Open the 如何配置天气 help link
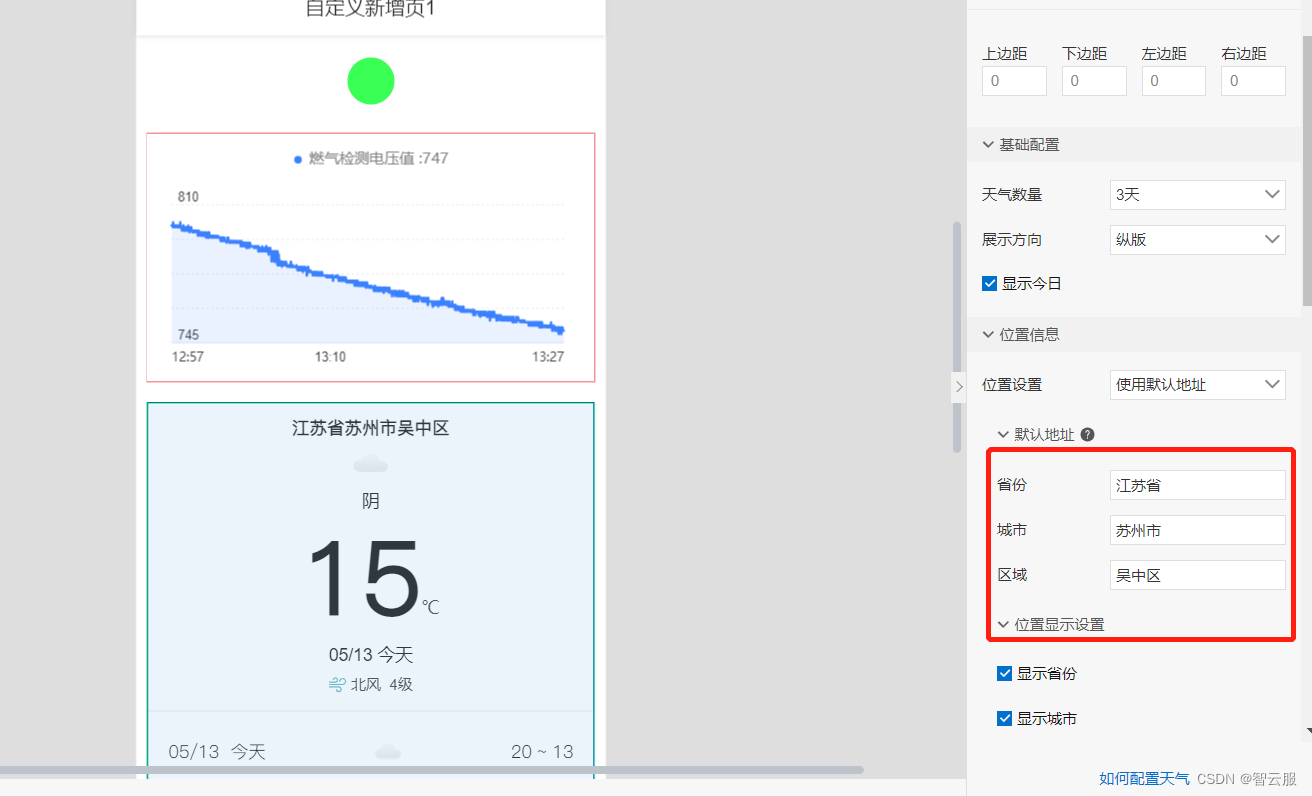The height and width of the screenshot is (796, 1312). click(x=1145, y=778)
